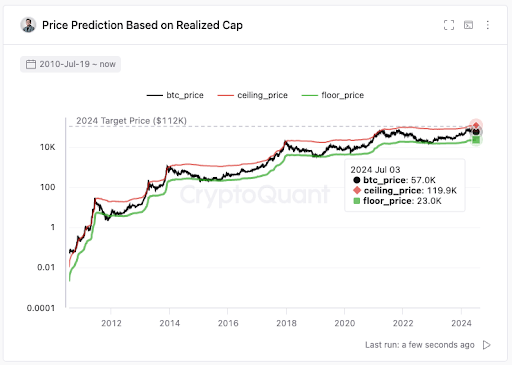The height and width of the screenshot is (365, 512).
Task: Toggle btc_price series in legend
Action: (175, 95)
